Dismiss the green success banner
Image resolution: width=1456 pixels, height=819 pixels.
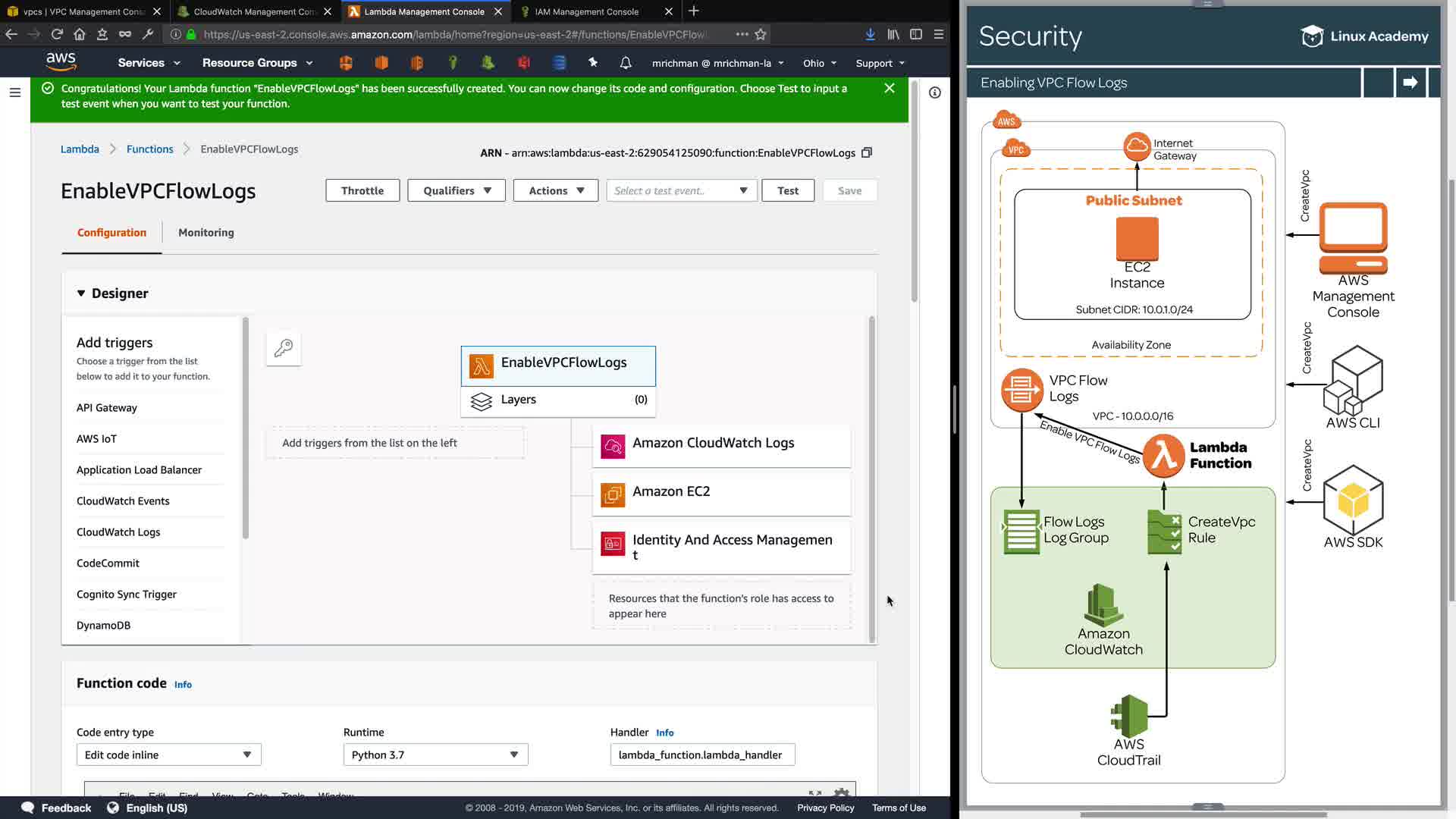[890, 89]
